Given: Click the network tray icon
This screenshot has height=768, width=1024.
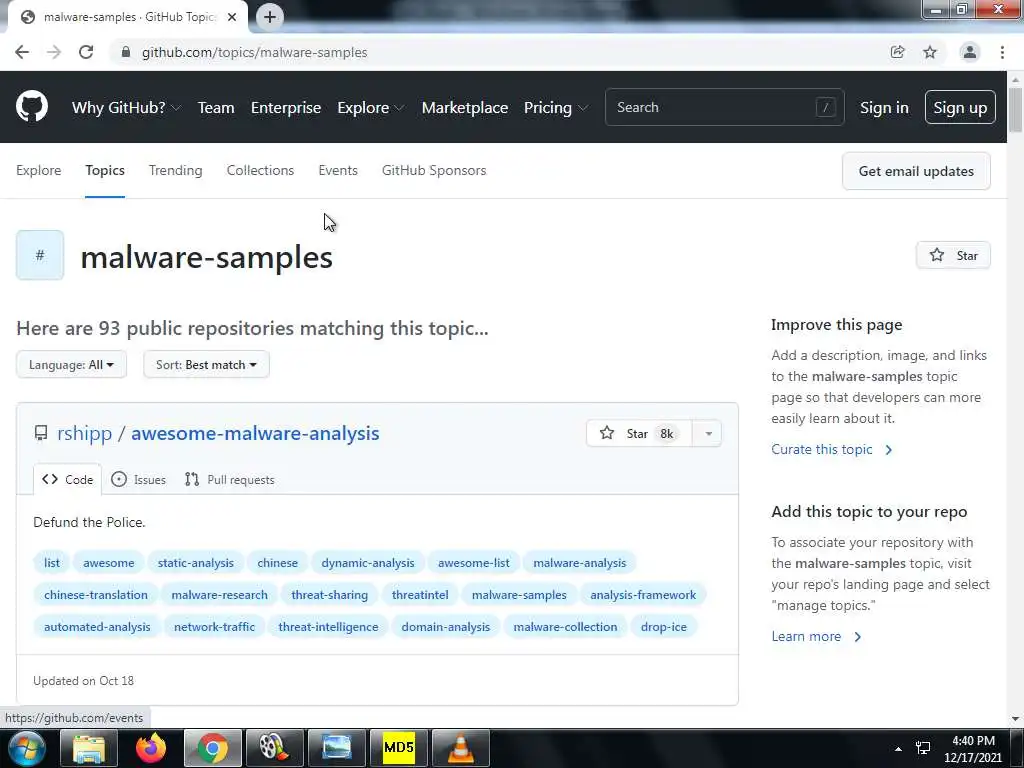Looking at the screenshot, I should tap(923, 748).
